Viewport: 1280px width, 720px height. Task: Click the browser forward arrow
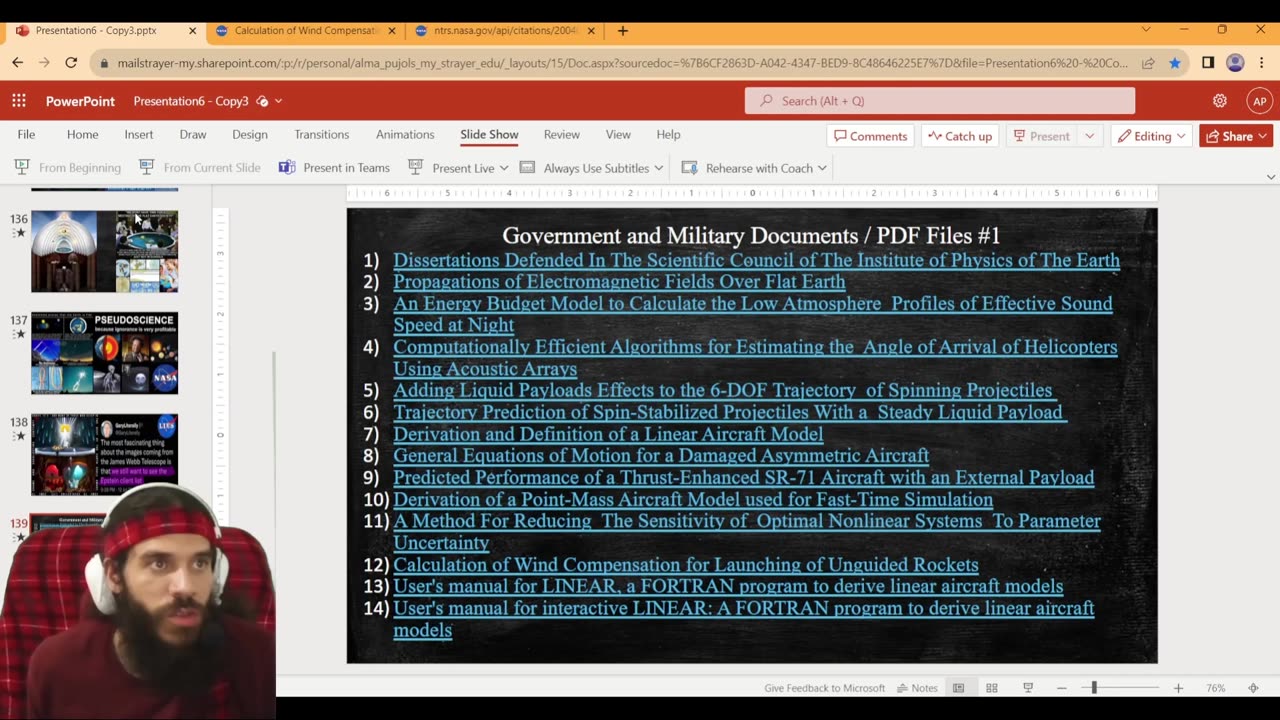coord(44,62)
